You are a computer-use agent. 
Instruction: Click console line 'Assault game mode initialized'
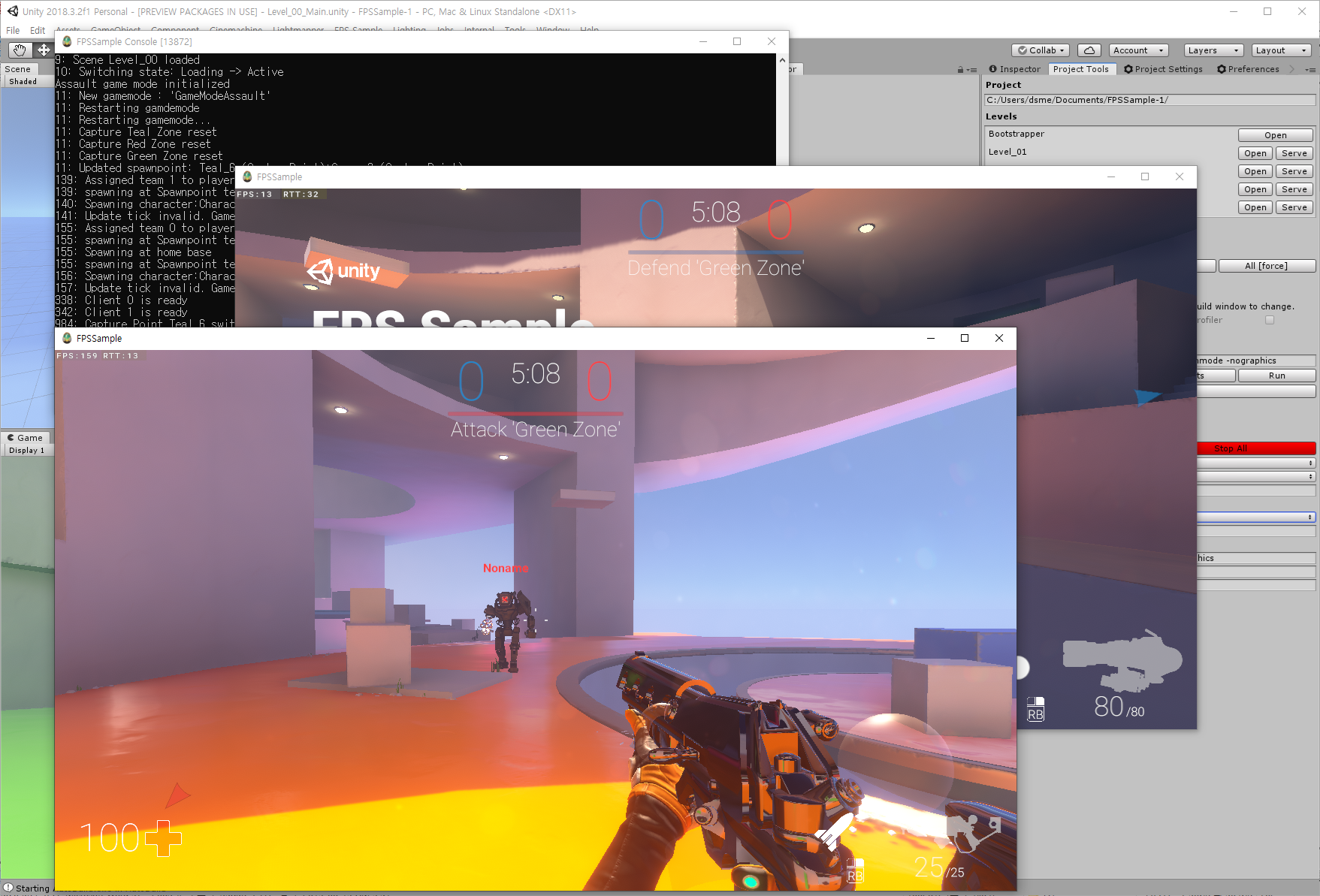point(143,83)
